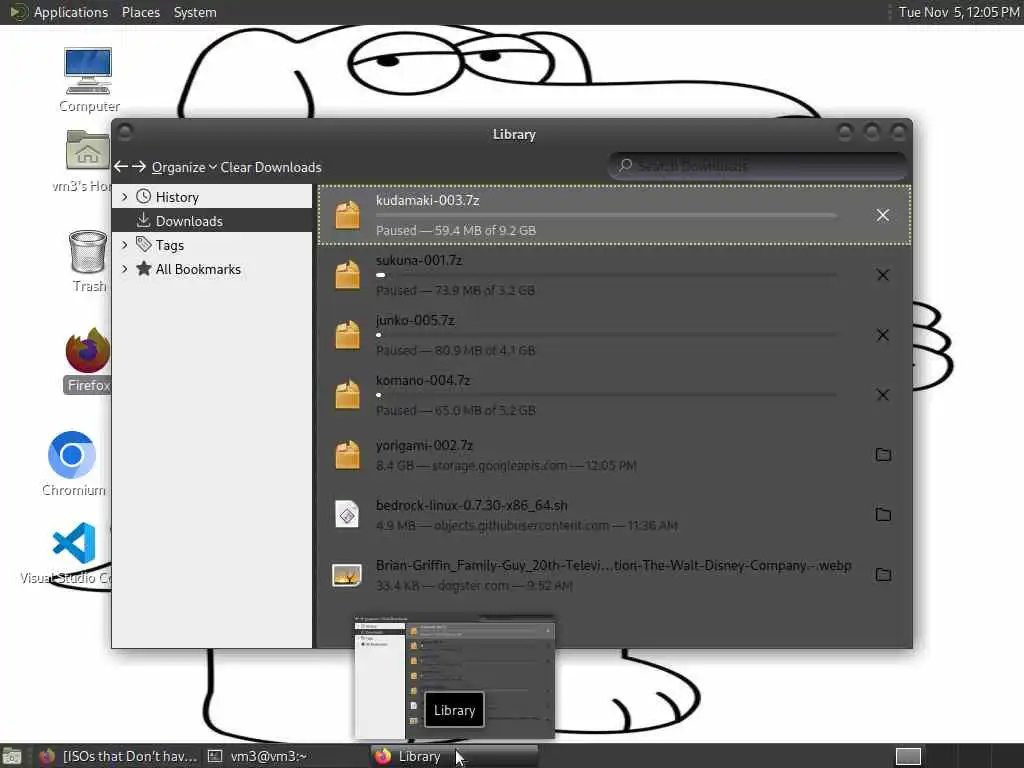Image resolution: width=1024 pixels, height=768 pixels.
Task: Click Clear Downloads
Action: [x=271, y=167]
